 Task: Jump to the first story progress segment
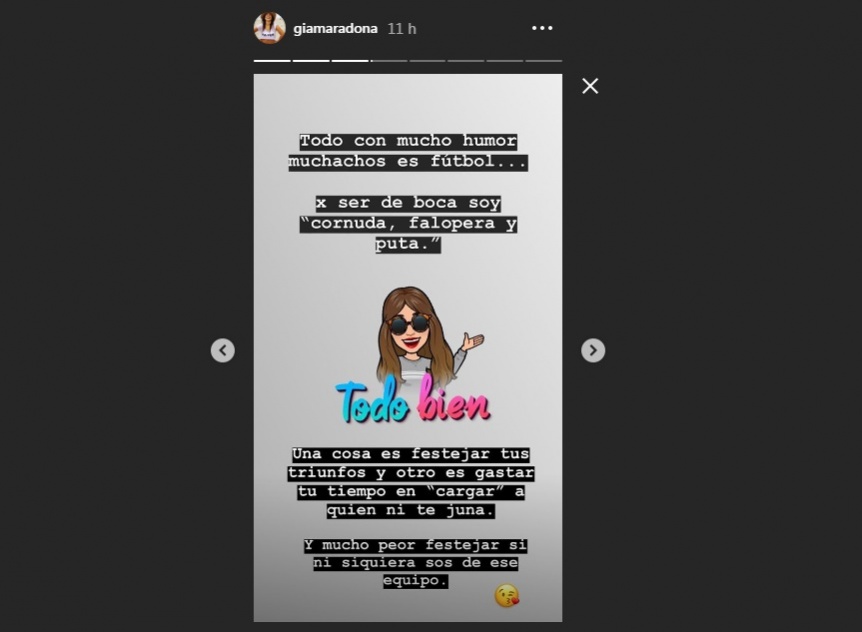(272, 60)
